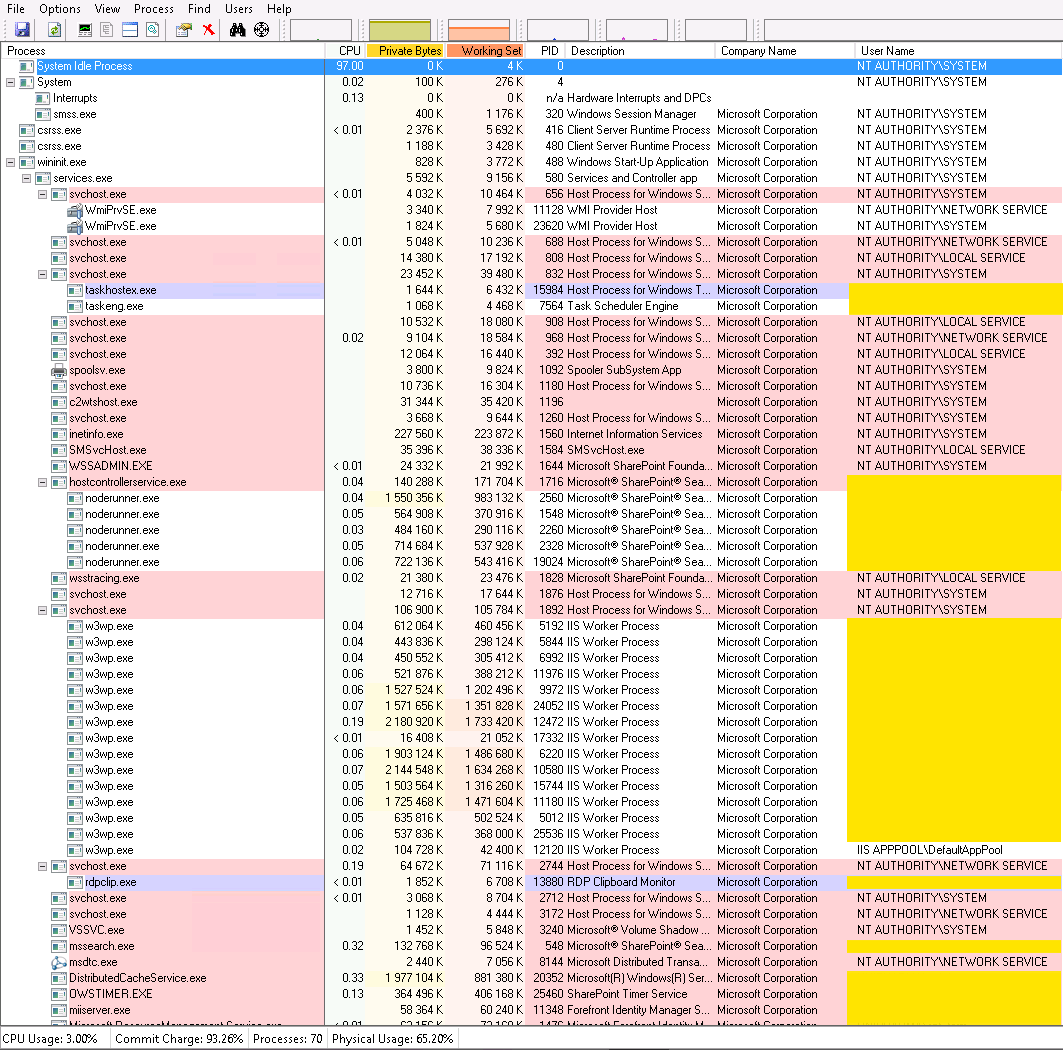Open the Process menu
This screenshot has height=1050, width=1063.
pyautogui.click(x=154, y=9)
